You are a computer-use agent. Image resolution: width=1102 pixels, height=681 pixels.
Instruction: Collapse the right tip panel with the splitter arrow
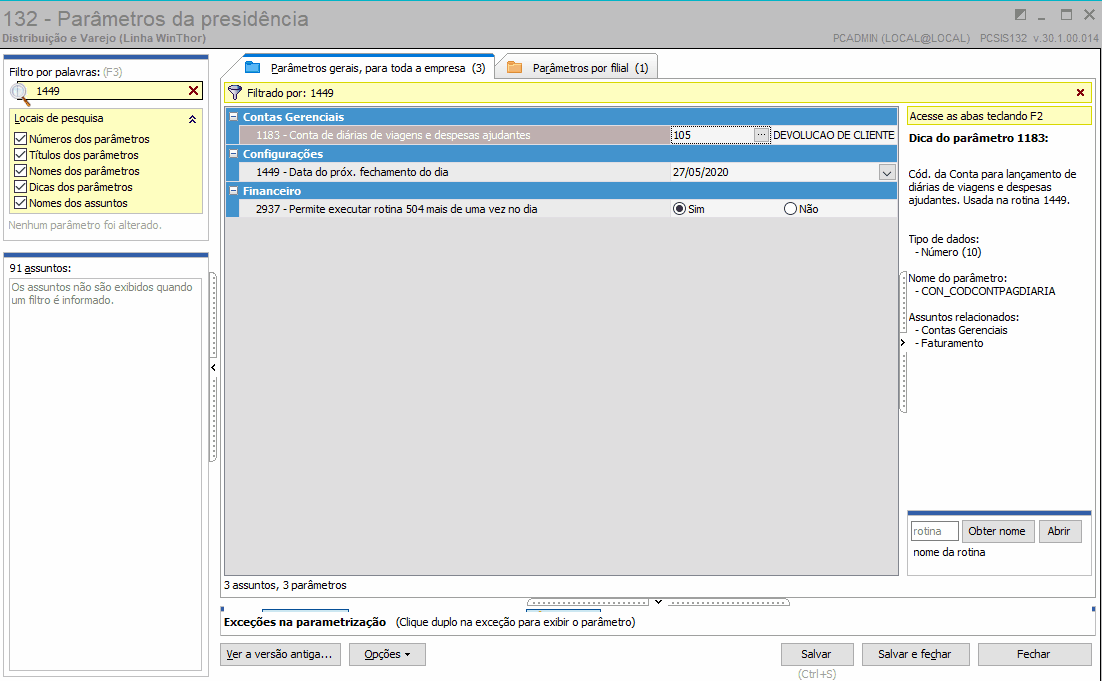click(903, 342)
